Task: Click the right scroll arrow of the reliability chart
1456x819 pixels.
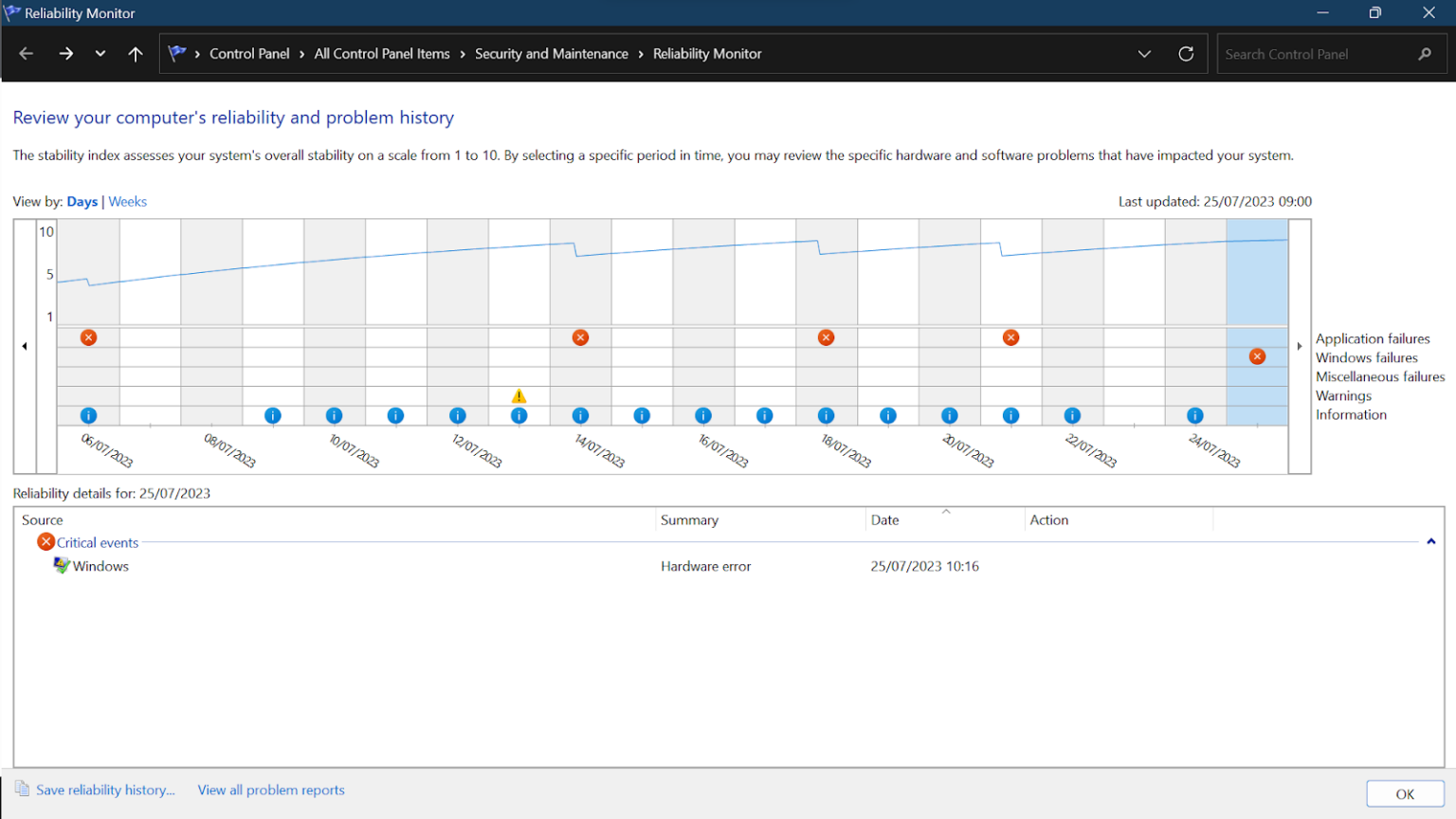Action: [x=1300, y=345]
